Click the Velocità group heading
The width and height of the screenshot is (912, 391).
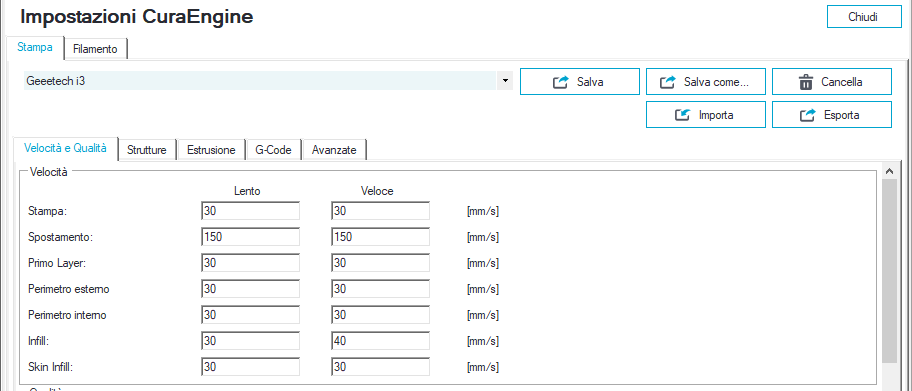(48, 172)
